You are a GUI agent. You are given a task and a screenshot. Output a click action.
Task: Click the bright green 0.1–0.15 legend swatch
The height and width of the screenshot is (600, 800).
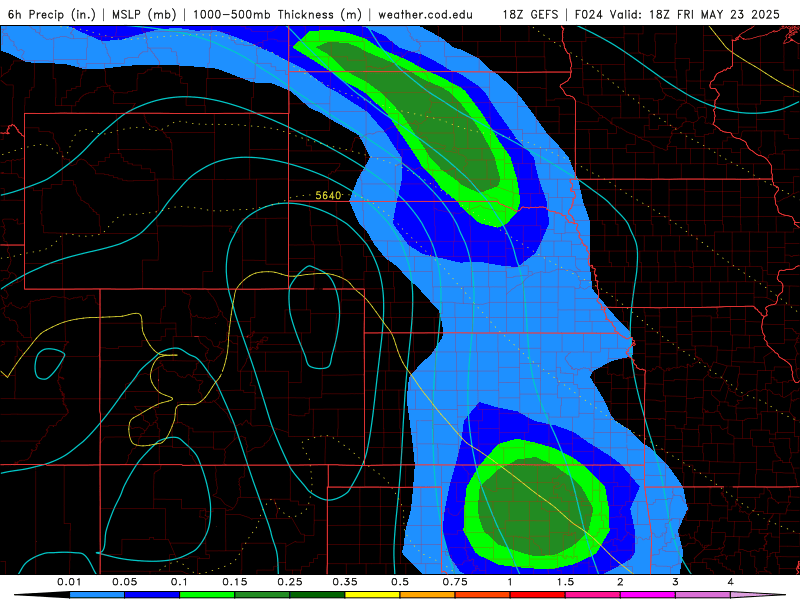[207, 595]
